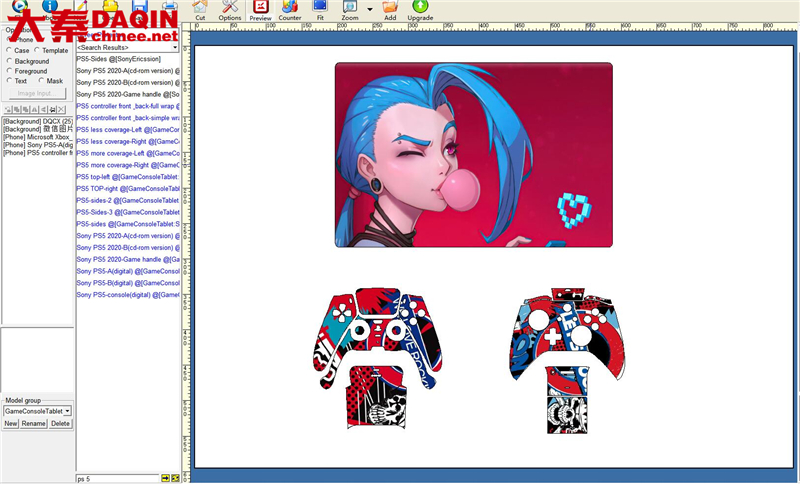Click the Fit to window icon

point(320,6)
